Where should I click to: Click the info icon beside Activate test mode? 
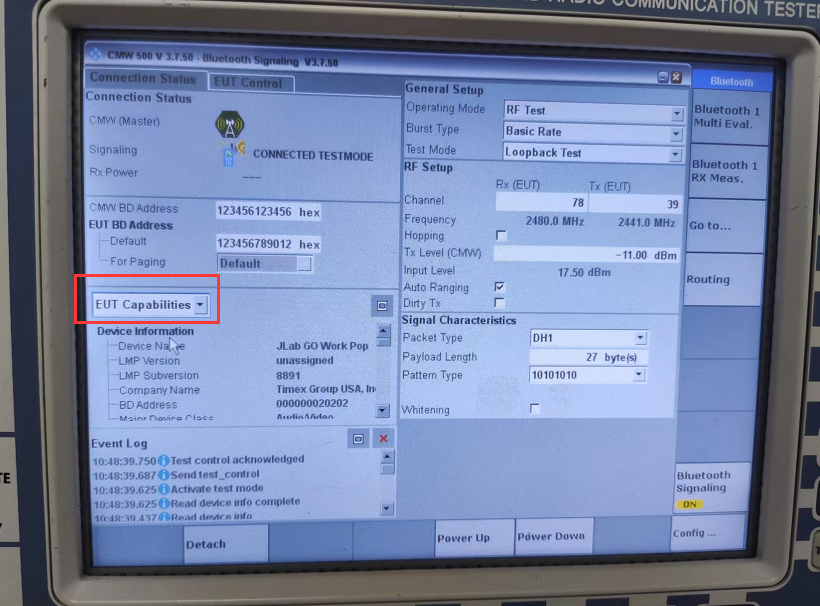click(x=163, y=489)
